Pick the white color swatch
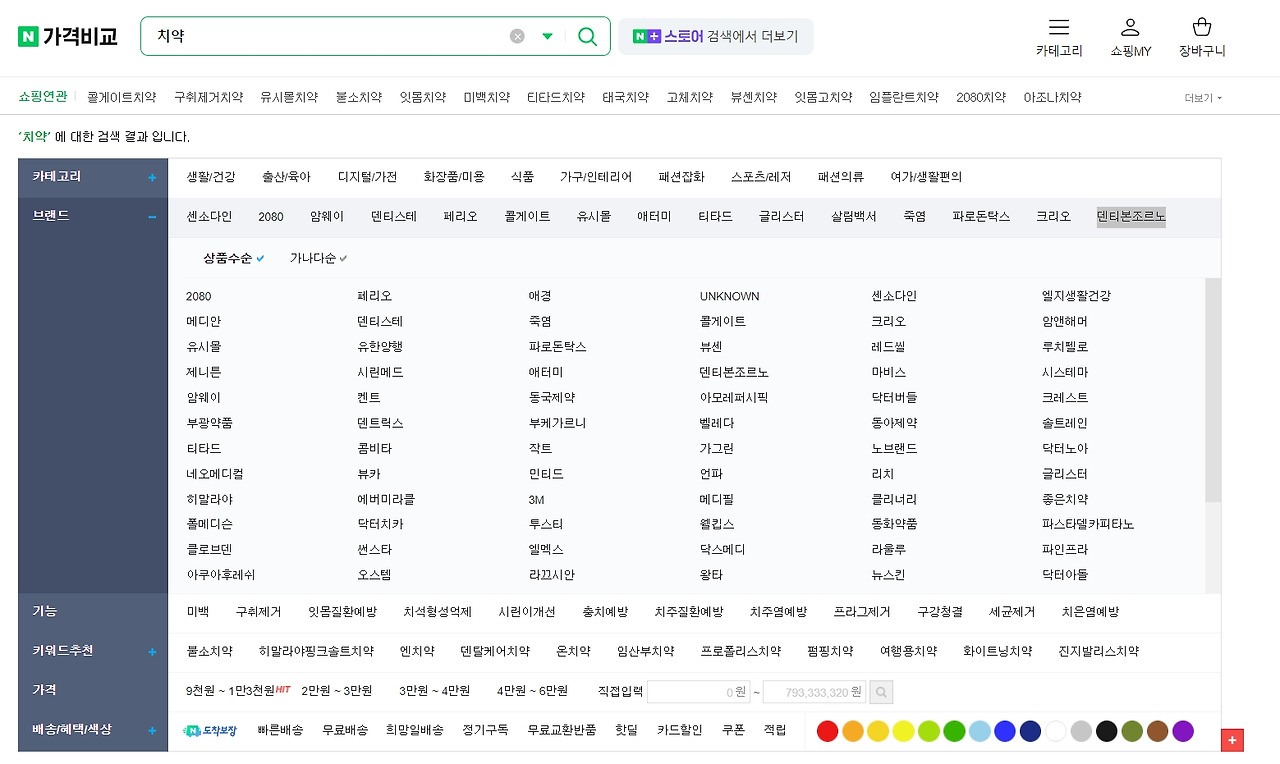 click(1056, 731)
